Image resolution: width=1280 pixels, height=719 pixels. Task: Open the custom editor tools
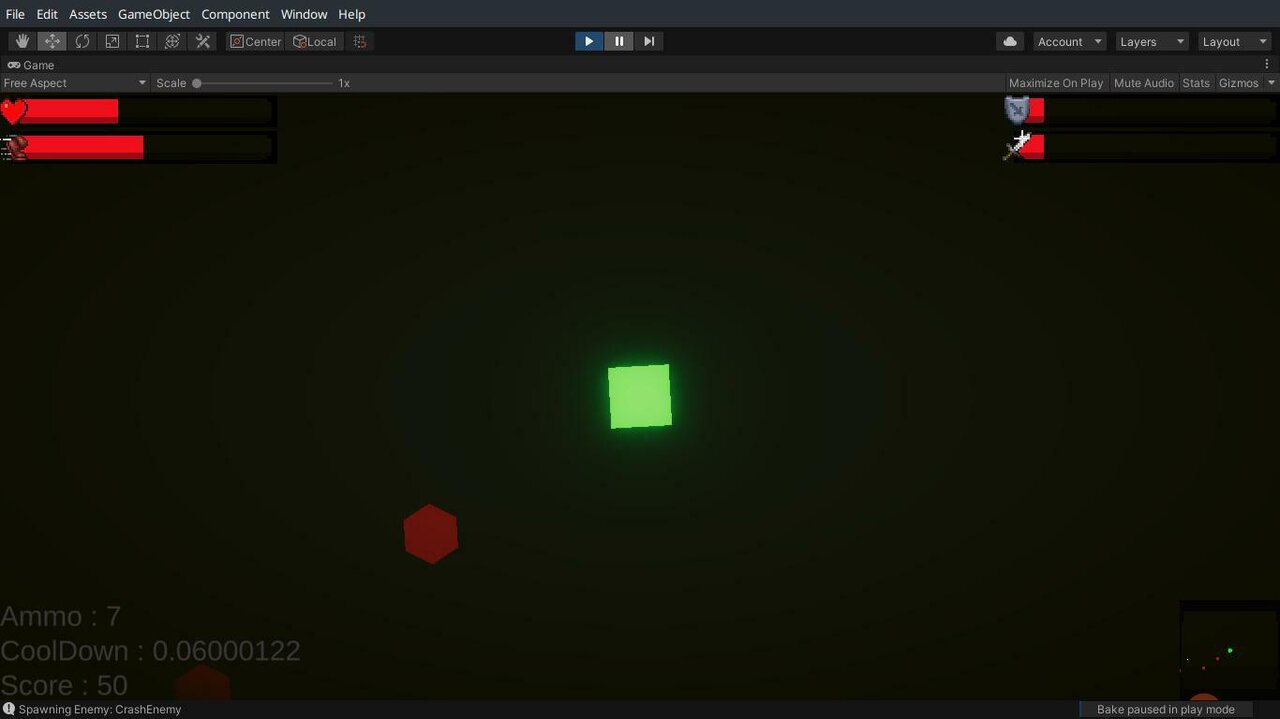point(203,41)
